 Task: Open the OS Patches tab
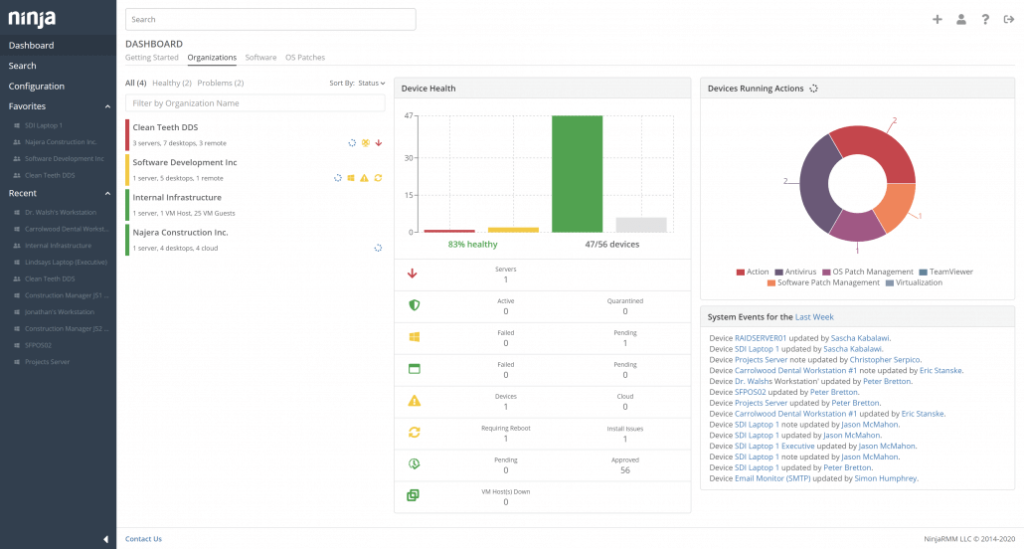pyautogui.click(x=305, y=57)
